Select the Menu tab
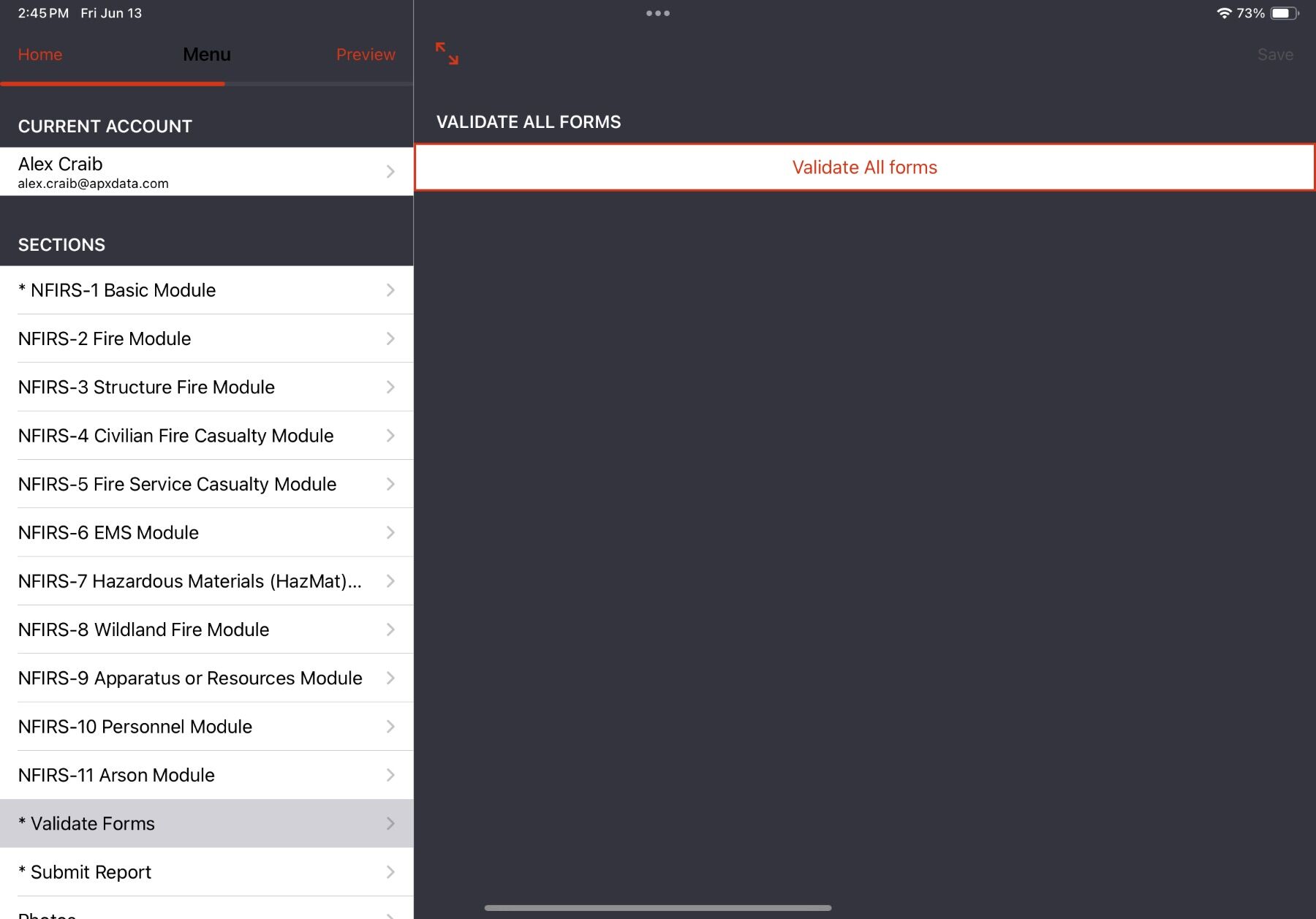Screen dimensions: 1316x919 coord(207,54)
